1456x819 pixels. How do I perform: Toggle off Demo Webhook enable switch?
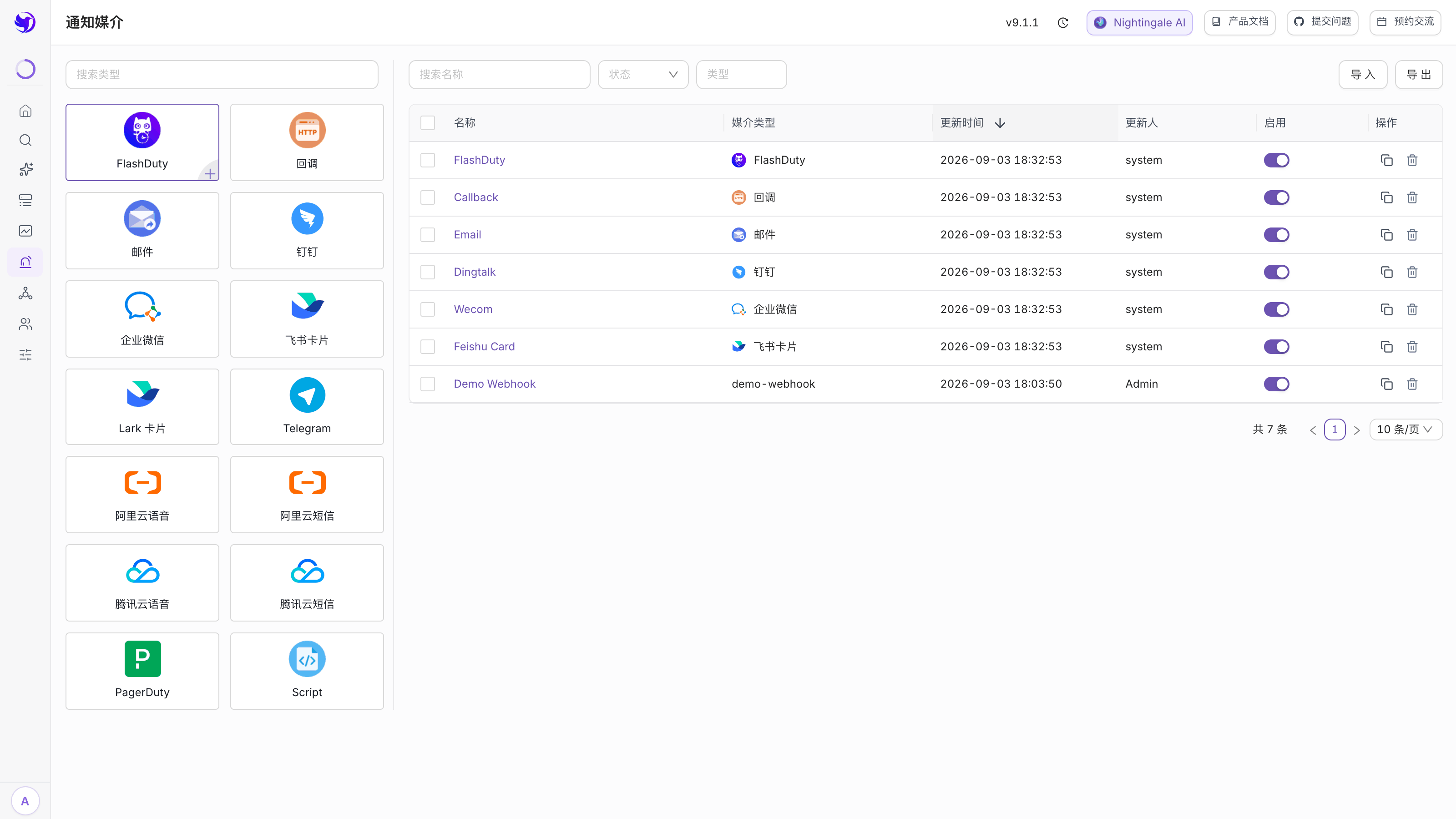click(1276, 384)
